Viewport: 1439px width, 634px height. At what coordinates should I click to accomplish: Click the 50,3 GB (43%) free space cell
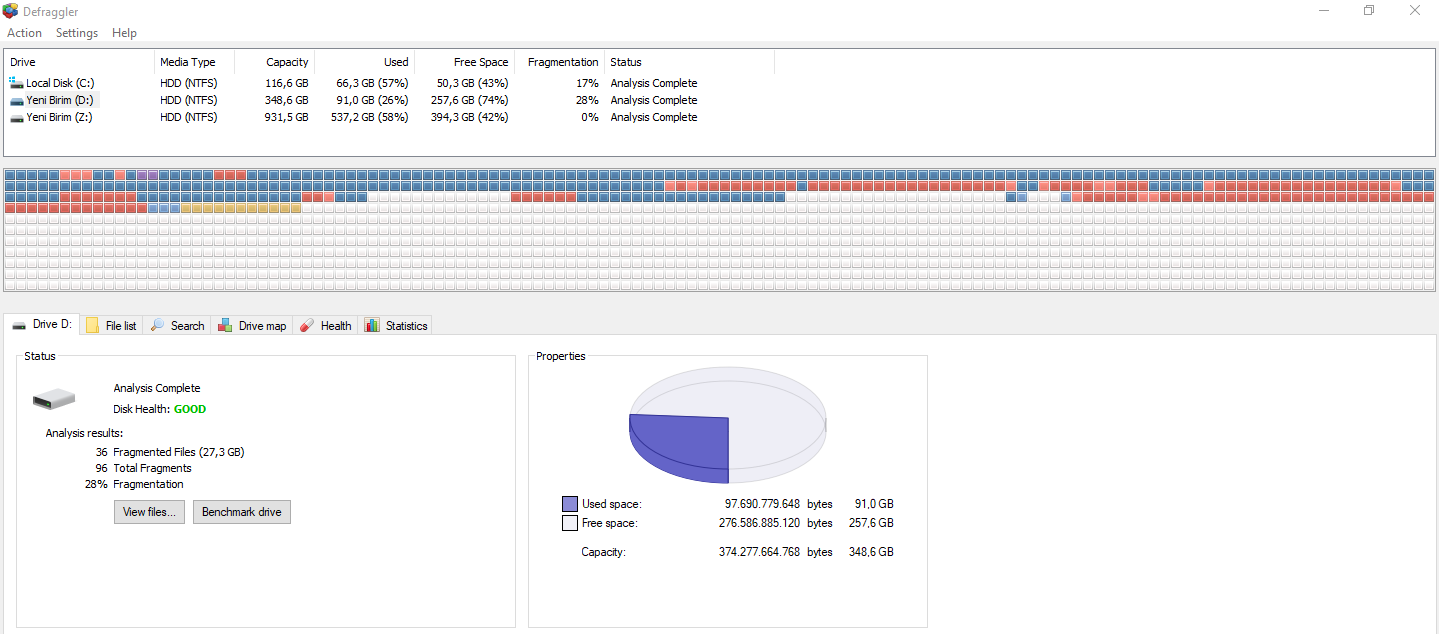click(472, 83)
